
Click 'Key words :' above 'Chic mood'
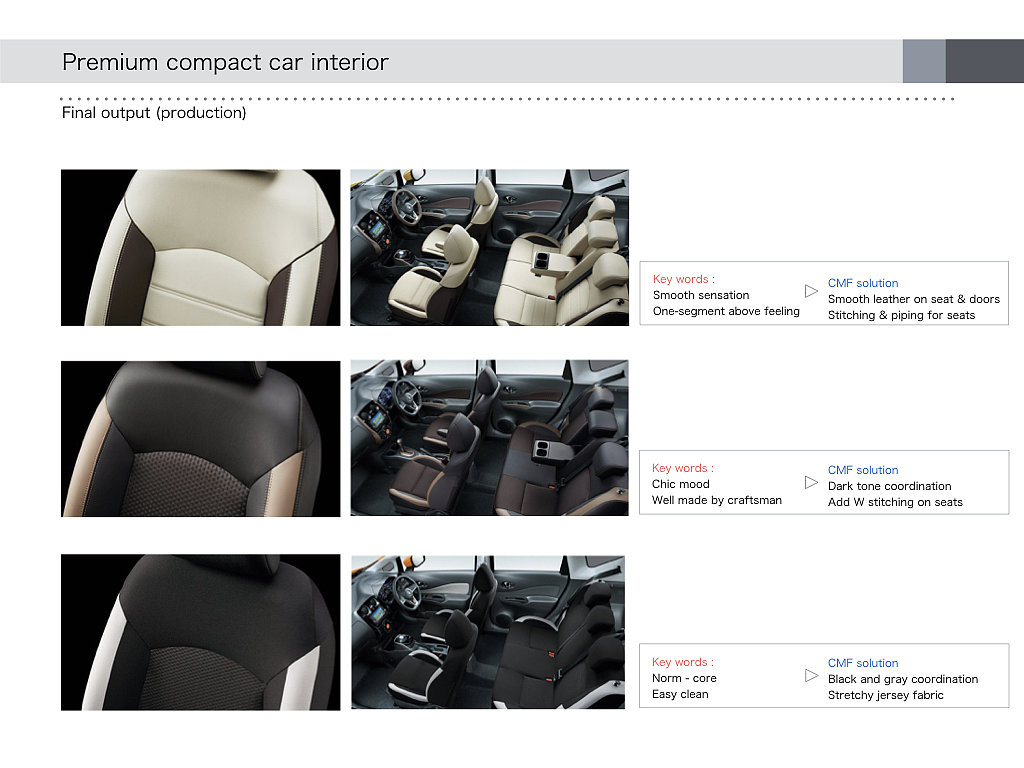point(682,468)
